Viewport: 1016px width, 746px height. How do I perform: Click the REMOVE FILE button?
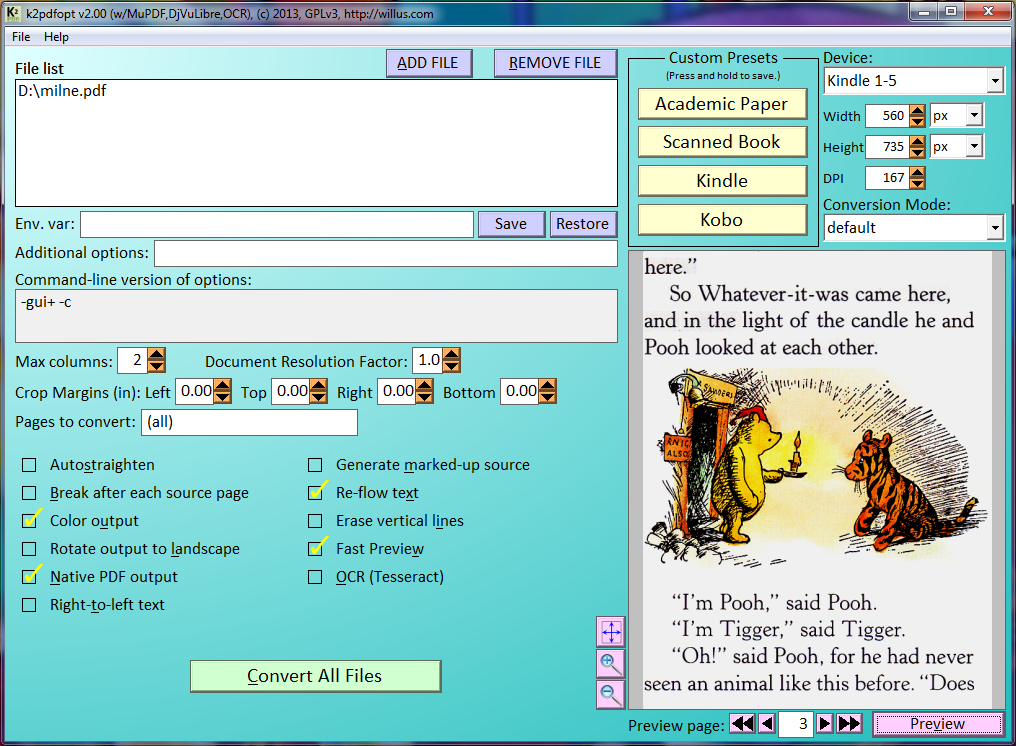555,63
